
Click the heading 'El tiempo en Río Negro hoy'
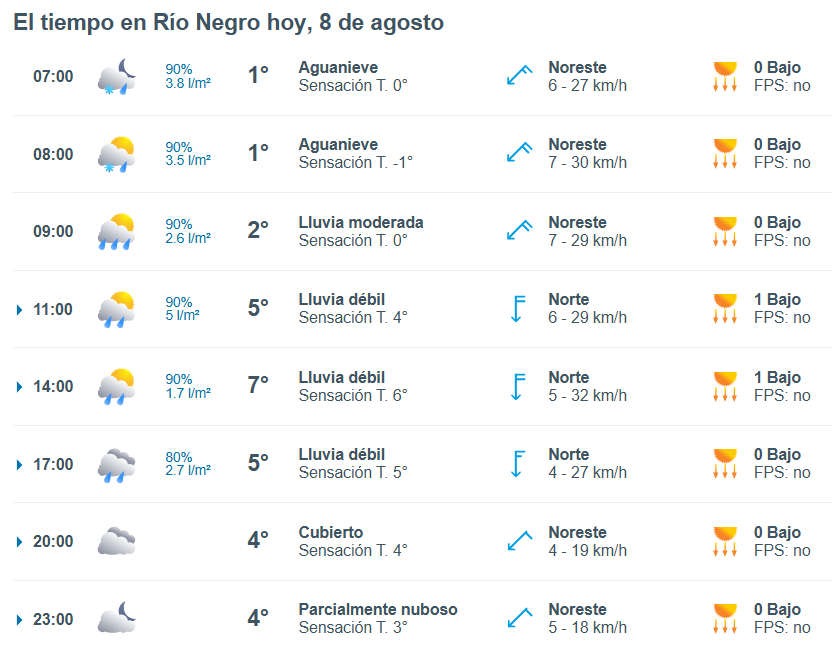[162, 22]
